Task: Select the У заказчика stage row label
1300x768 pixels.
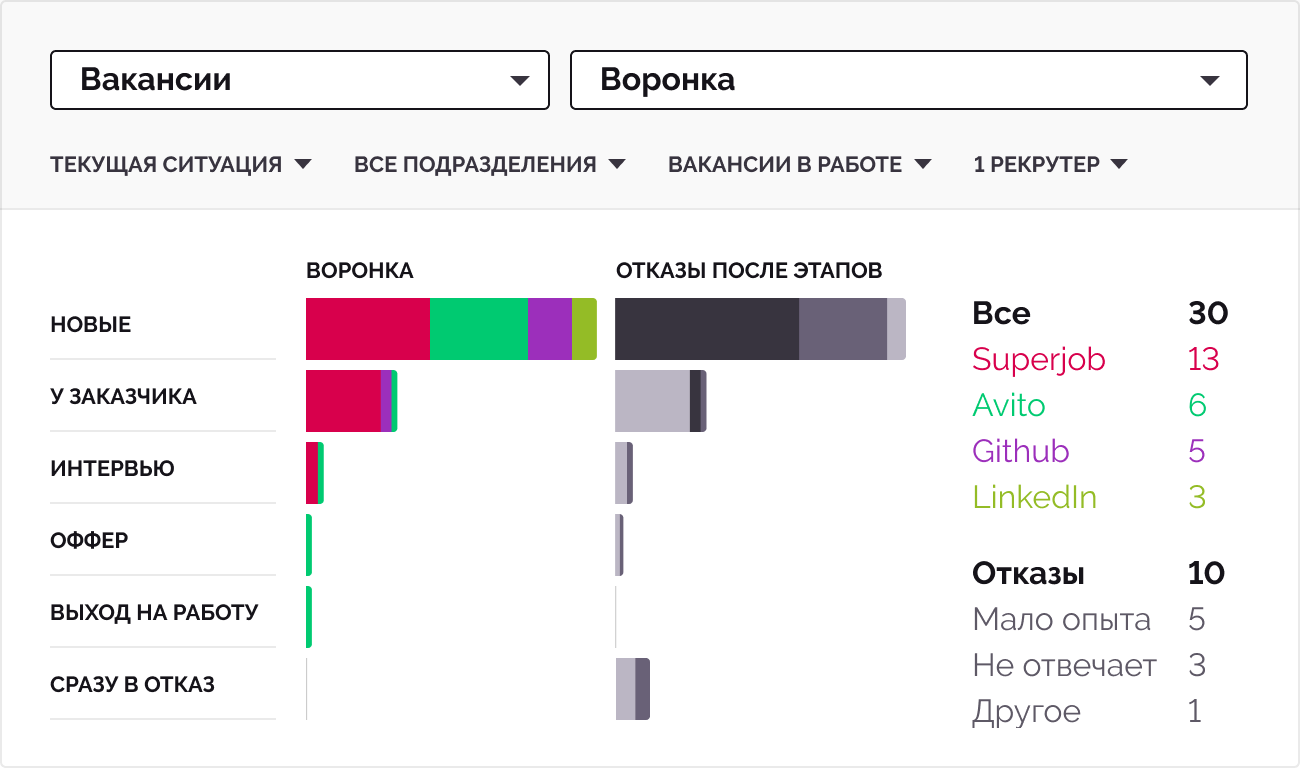Action: coord(123,397)
